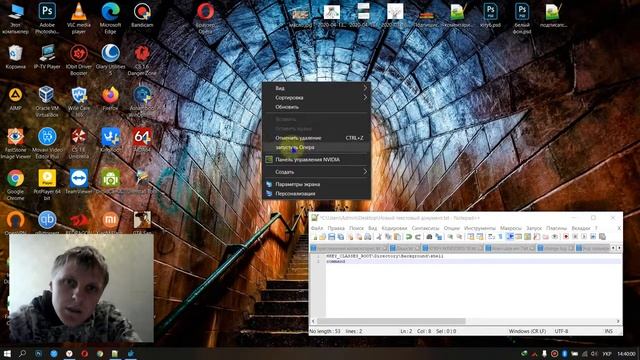Click green Undo arrow in Notepad++ toolbar
This screenshot has width=640, height=360.
[x=409, y=237]
